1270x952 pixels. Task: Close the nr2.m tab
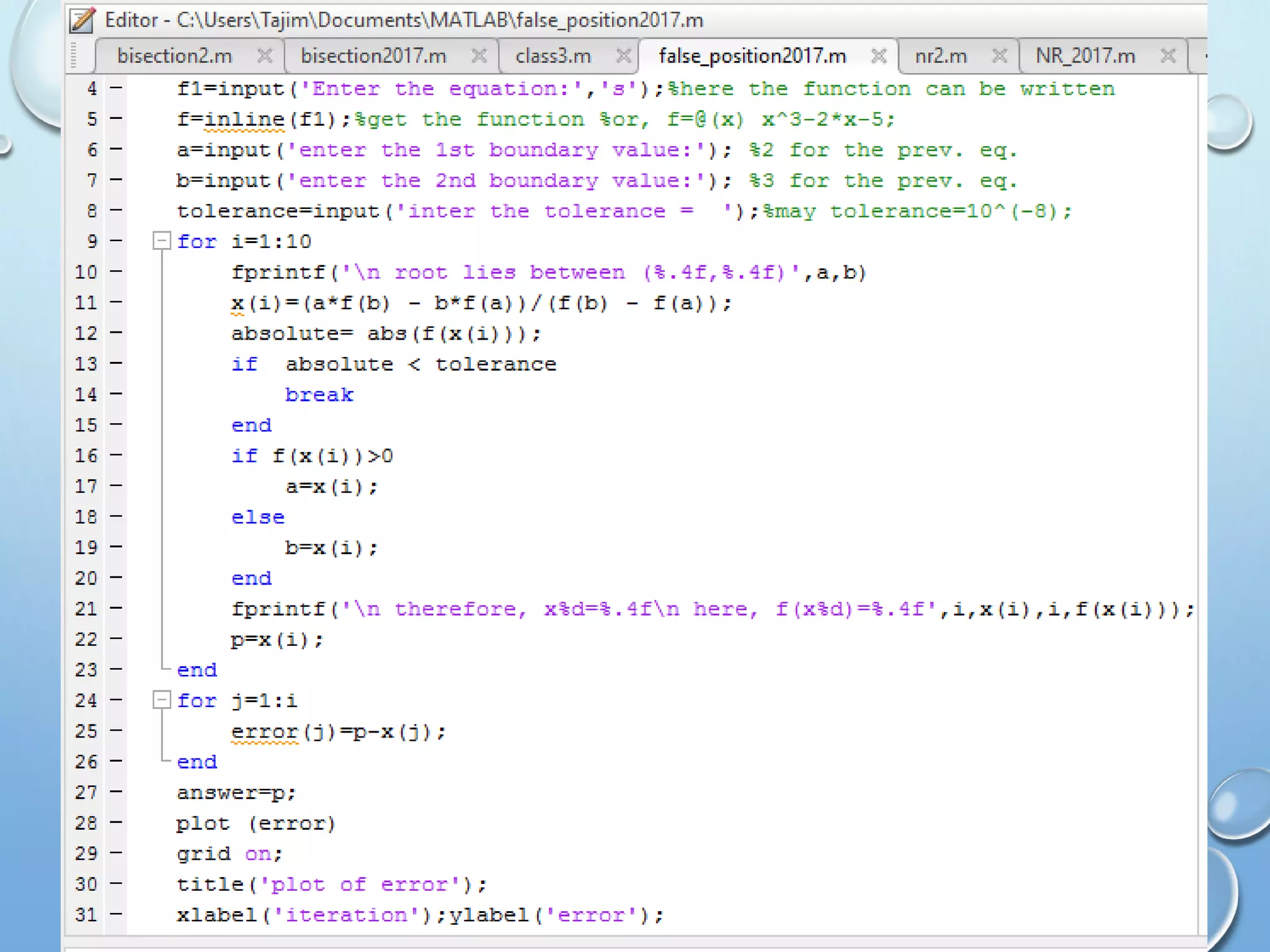(x=999, y=56)
